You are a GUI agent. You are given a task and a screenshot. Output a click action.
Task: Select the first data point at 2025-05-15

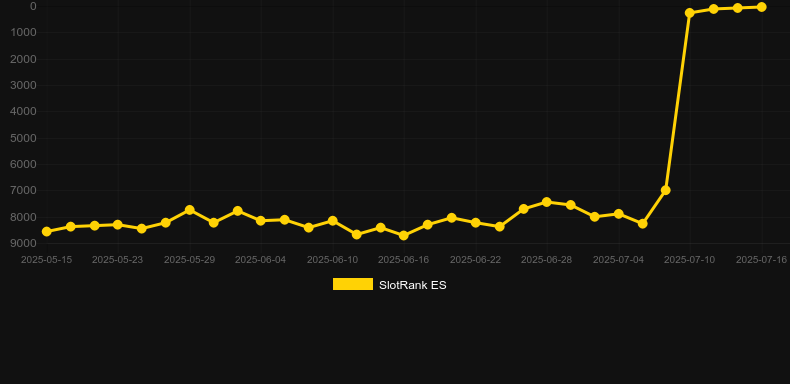coord(46,231)
